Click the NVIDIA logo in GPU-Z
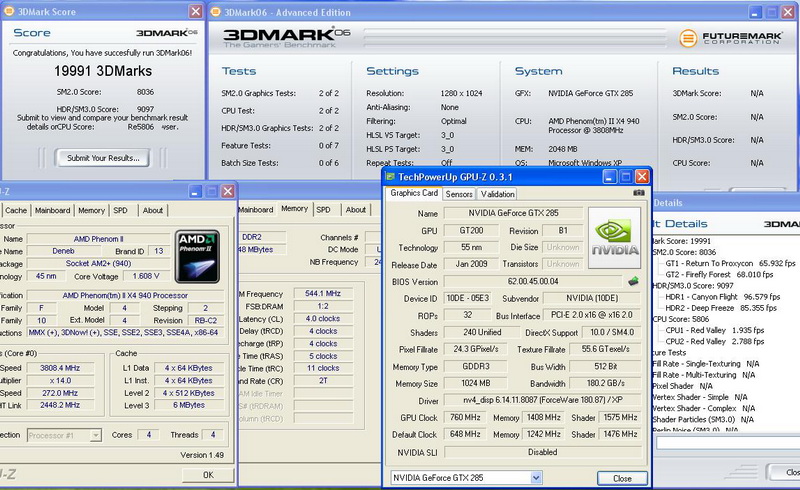Screen dimensions: 800x490 tap(614, 237)
